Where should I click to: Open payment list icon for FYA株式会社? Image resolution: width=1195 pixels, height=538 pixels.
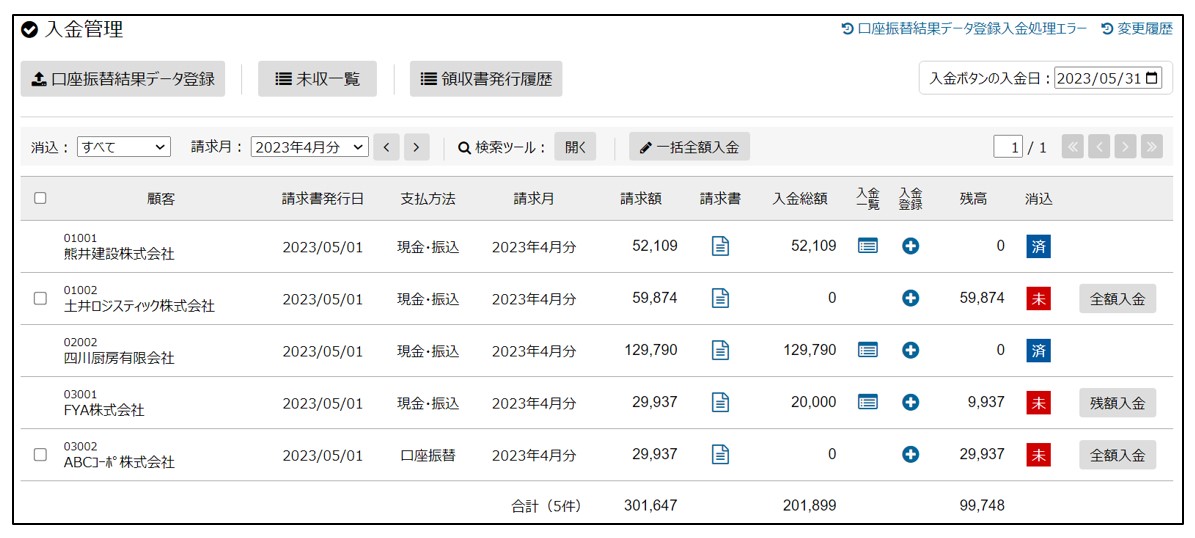[x=868, y=402]
